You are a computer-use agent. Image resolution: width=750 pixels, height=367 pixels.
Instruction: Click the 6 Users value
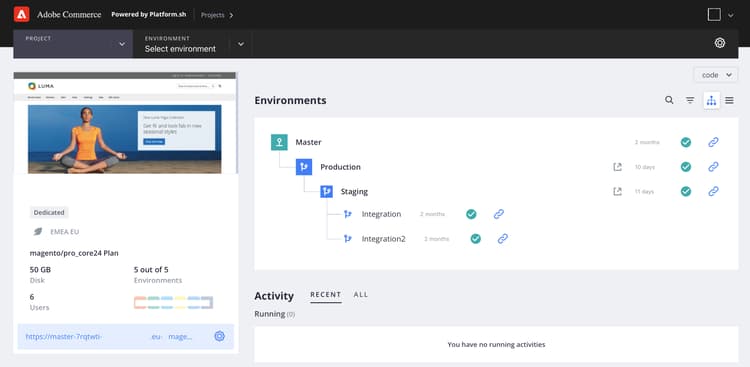pos(32,297)
